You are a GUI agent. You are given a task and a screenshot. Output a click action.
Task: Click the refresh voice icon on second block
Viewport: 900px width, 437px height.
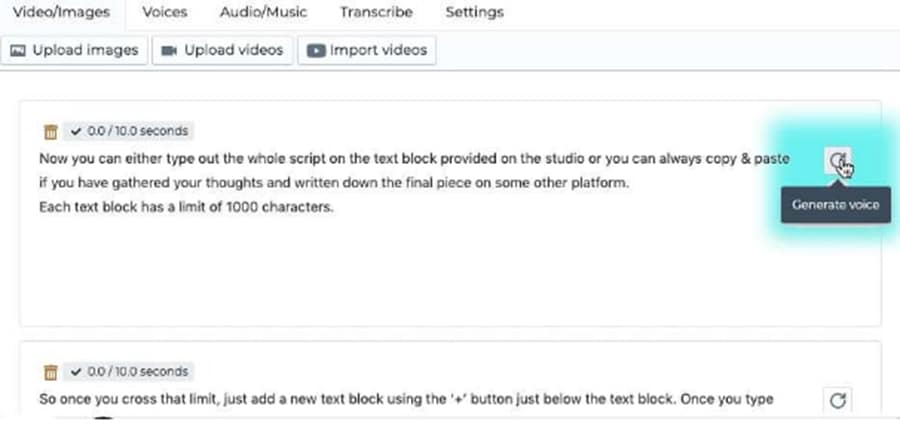pyautogui.click(x=837, y=400)
